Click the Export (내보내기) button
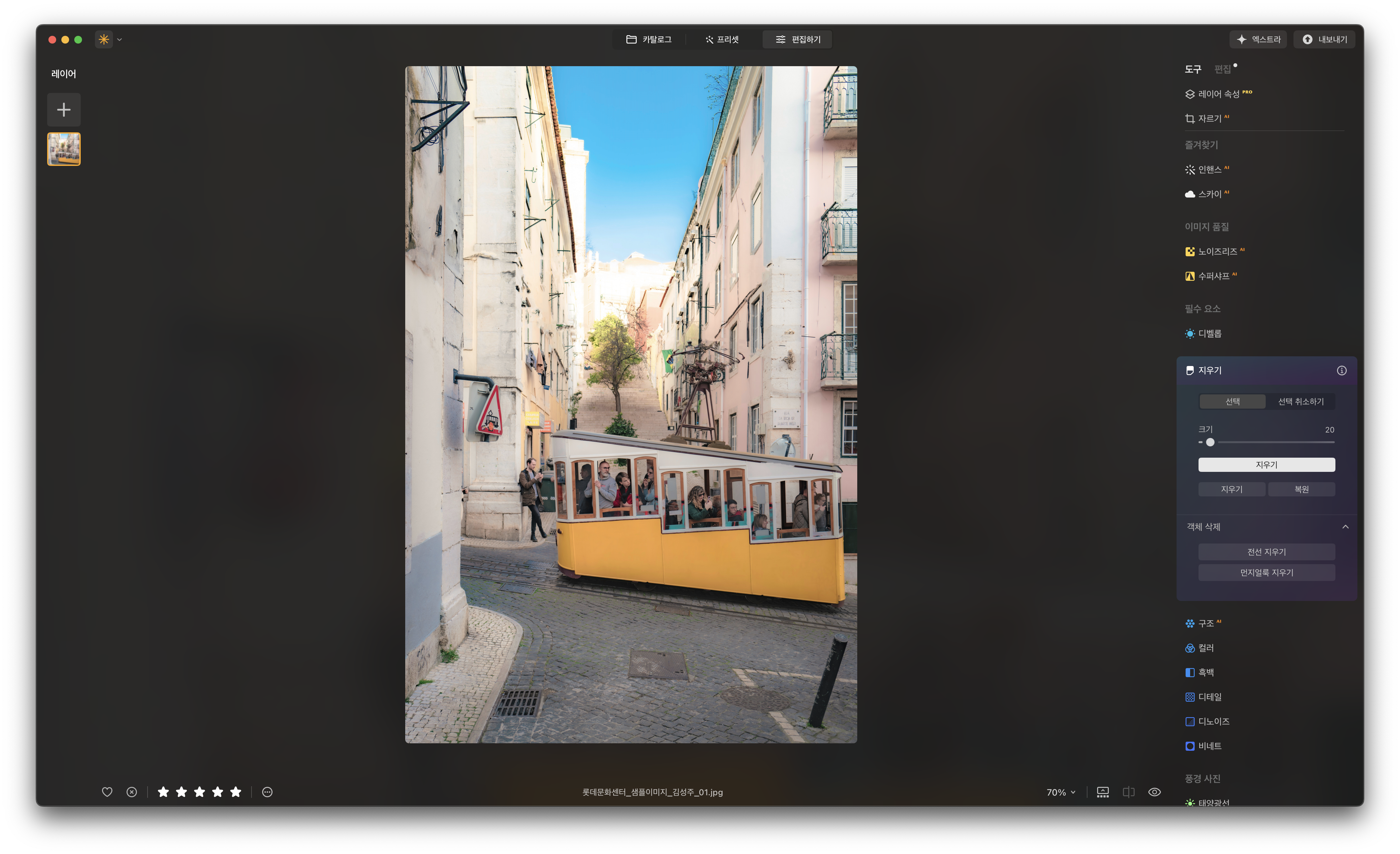Screen dimensions: 1400x854 [1324, 39]
